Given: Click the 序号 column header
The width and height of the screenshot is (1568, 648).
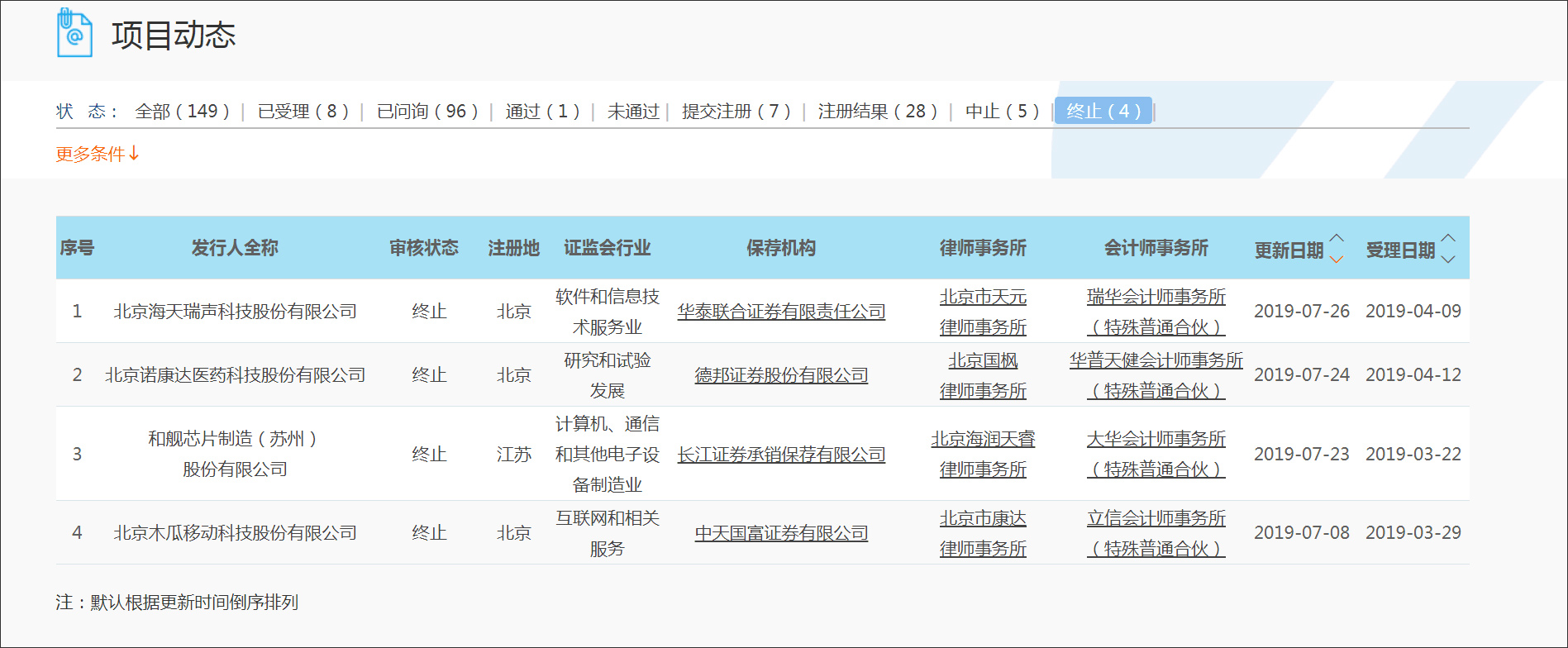Looking at the screenshot, I should click(77, 248).
